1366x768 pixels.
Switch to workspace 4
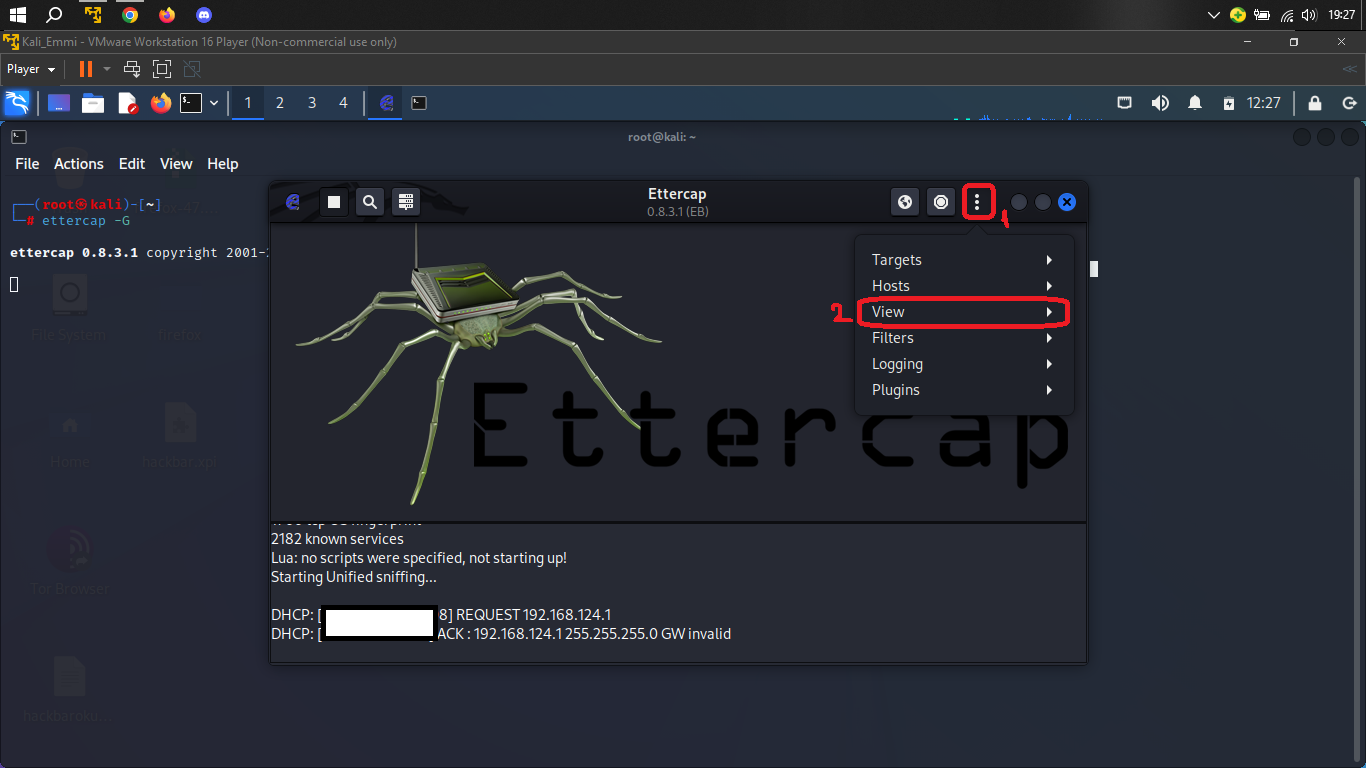[x=344, y=103]
